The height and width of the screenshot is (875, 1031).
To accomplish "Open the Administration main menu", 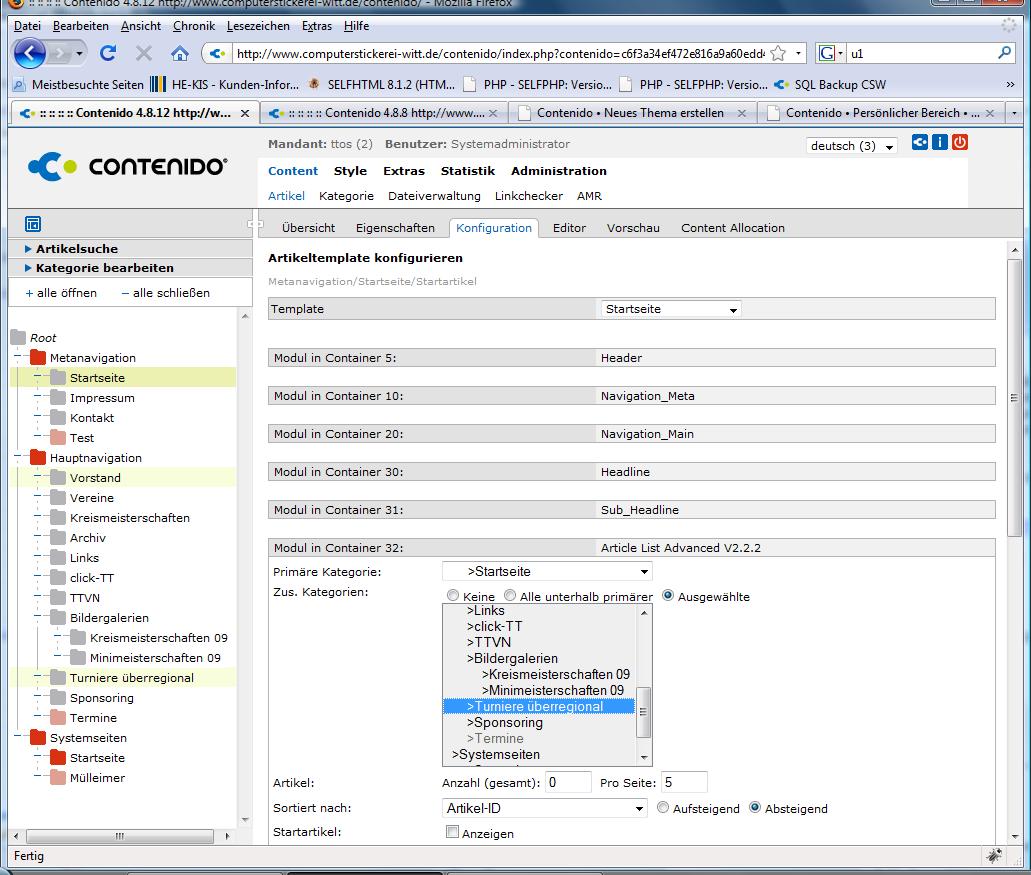I will click(x=558, y=171).
